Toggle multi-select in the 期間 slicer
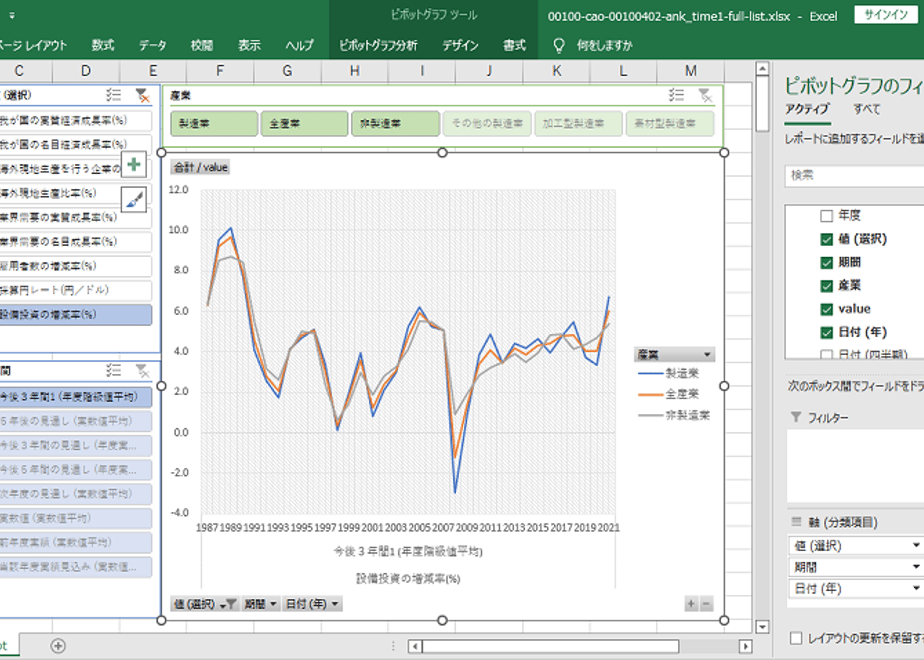Viewport: 924px width, 660px height. (114, 370)
